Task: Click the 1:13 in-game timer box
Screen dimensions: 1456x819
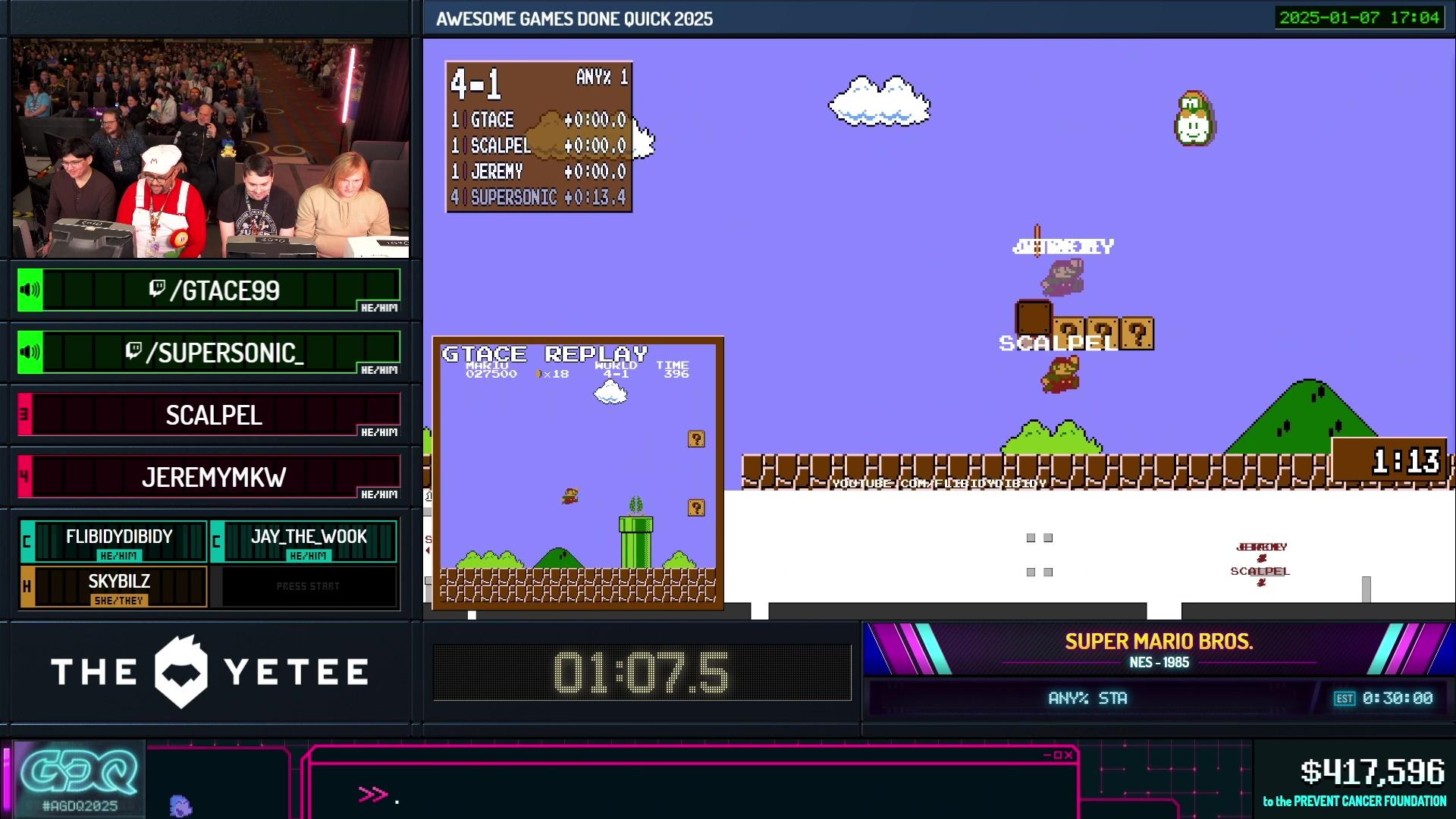Action: point(1389,460)
